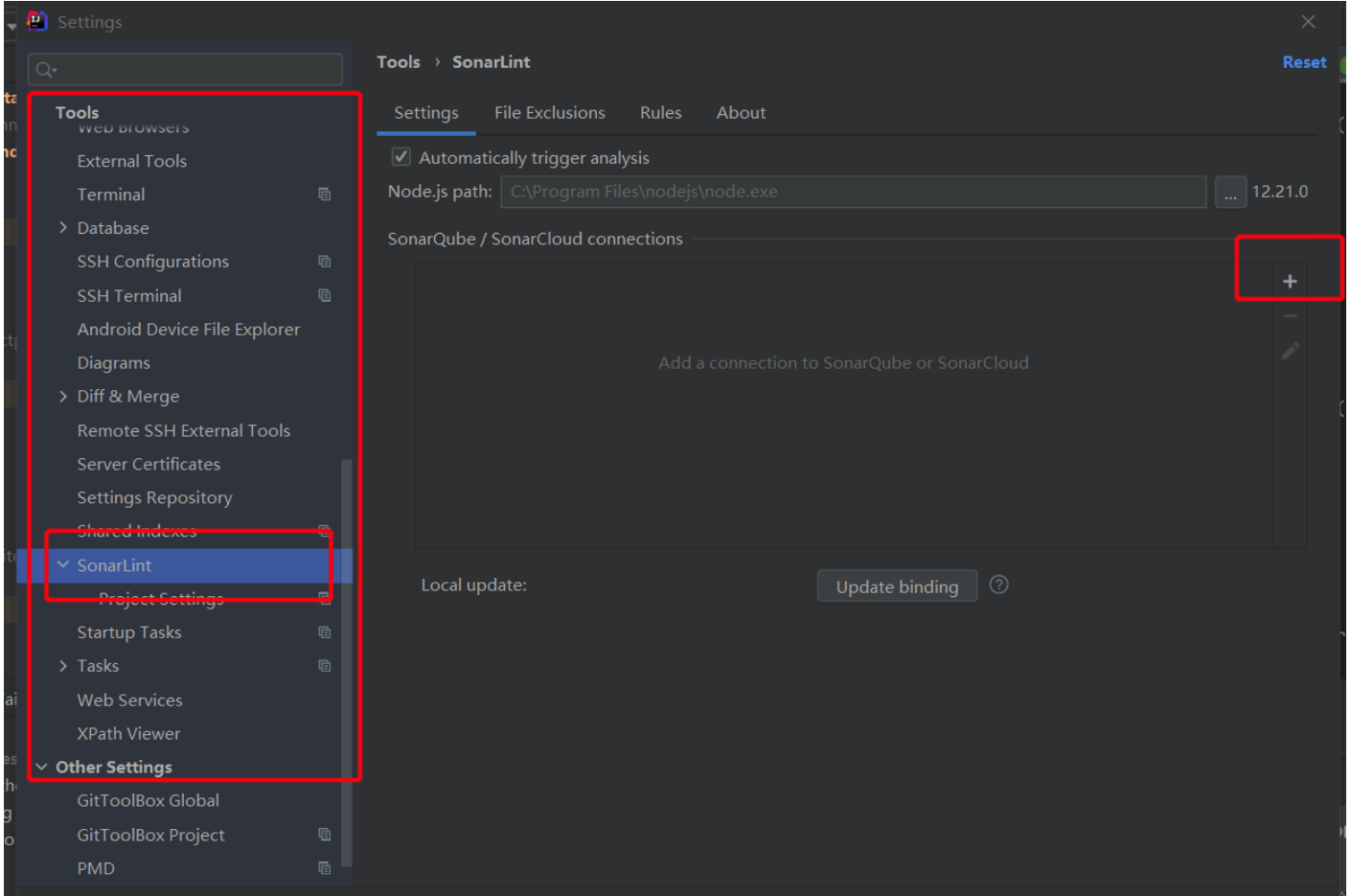Click project-level icon beside GitToolBox Project

325,835
